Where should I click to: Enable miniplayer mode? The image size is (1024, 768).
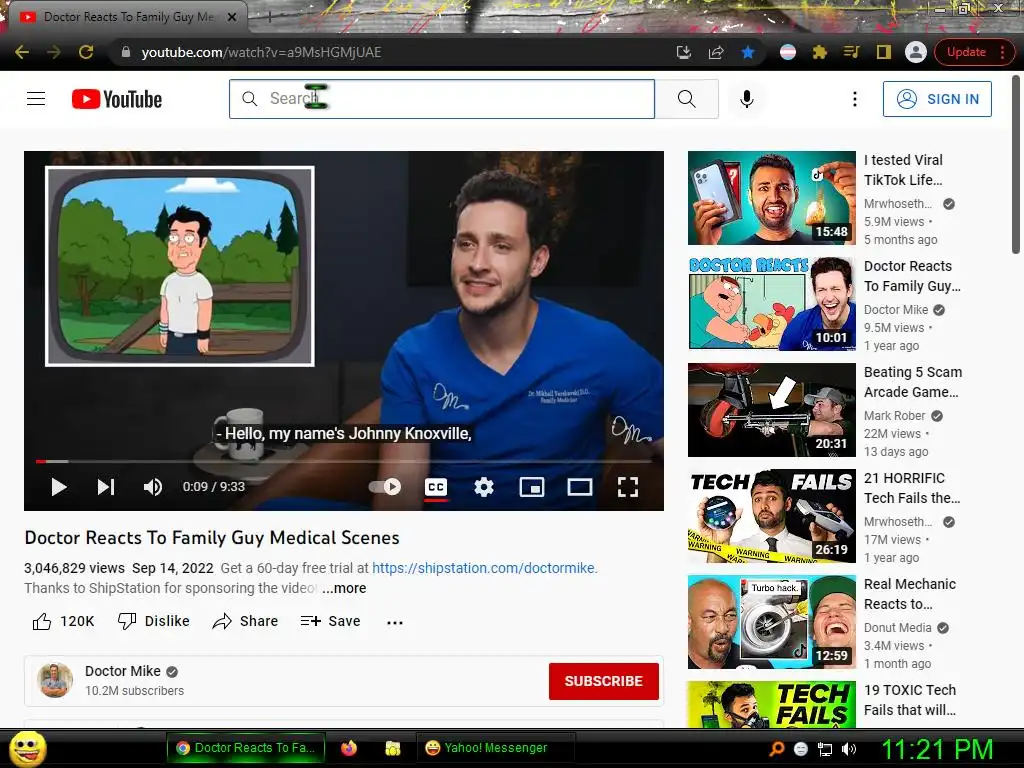(532, 487)
